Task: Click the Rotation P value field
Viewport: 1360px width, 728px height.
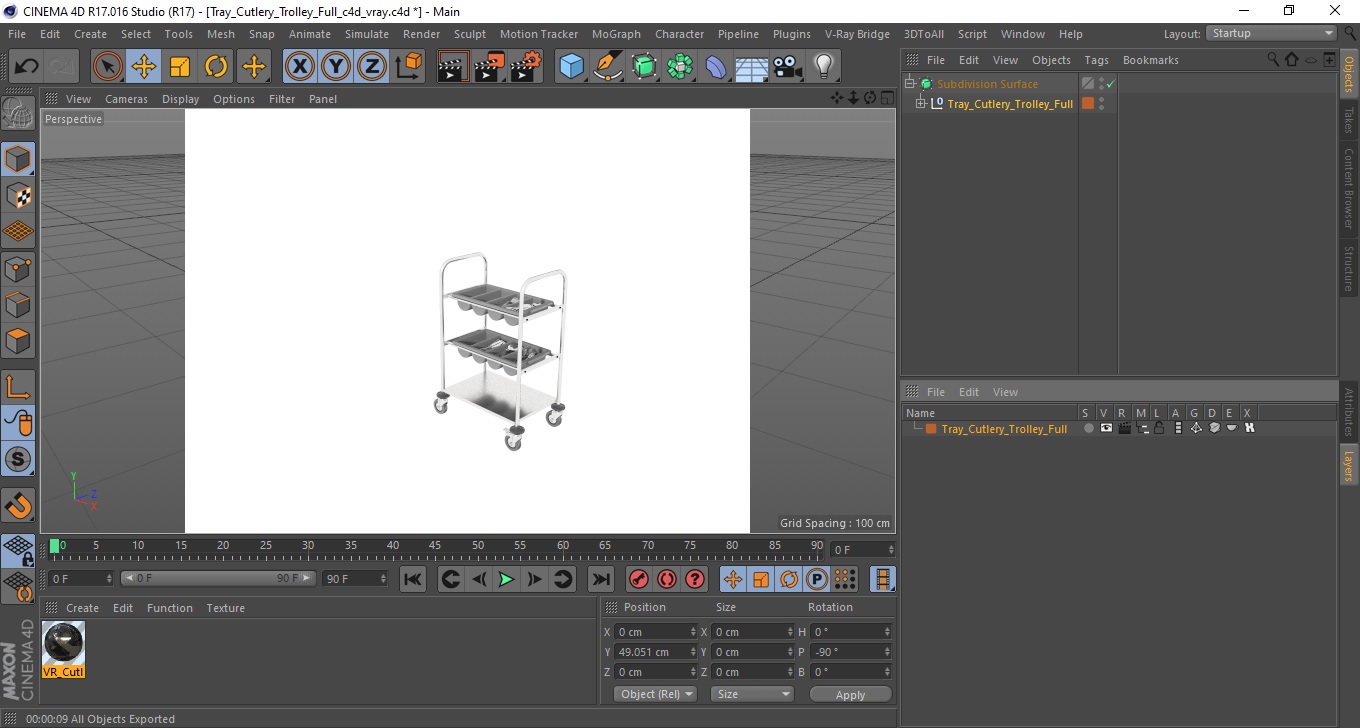Action: point(850,652)
